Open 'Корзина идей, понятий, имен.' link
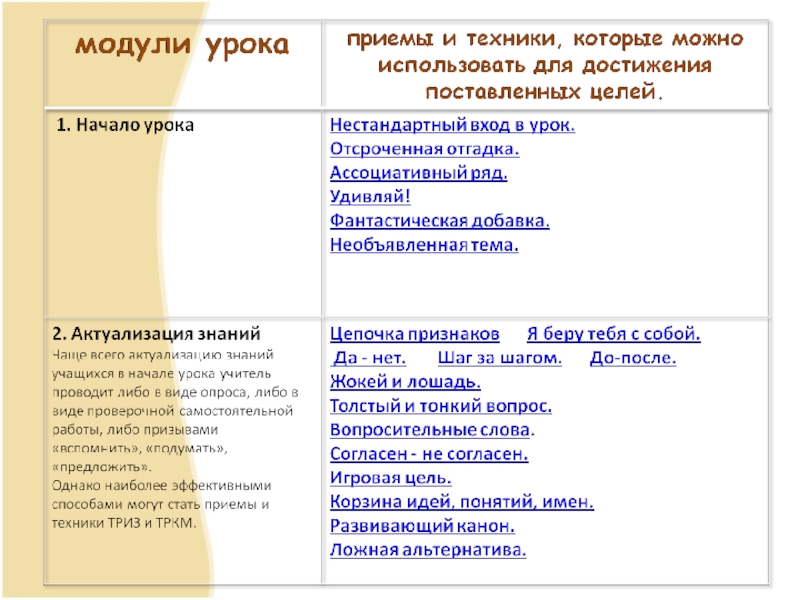 point(462,502)
